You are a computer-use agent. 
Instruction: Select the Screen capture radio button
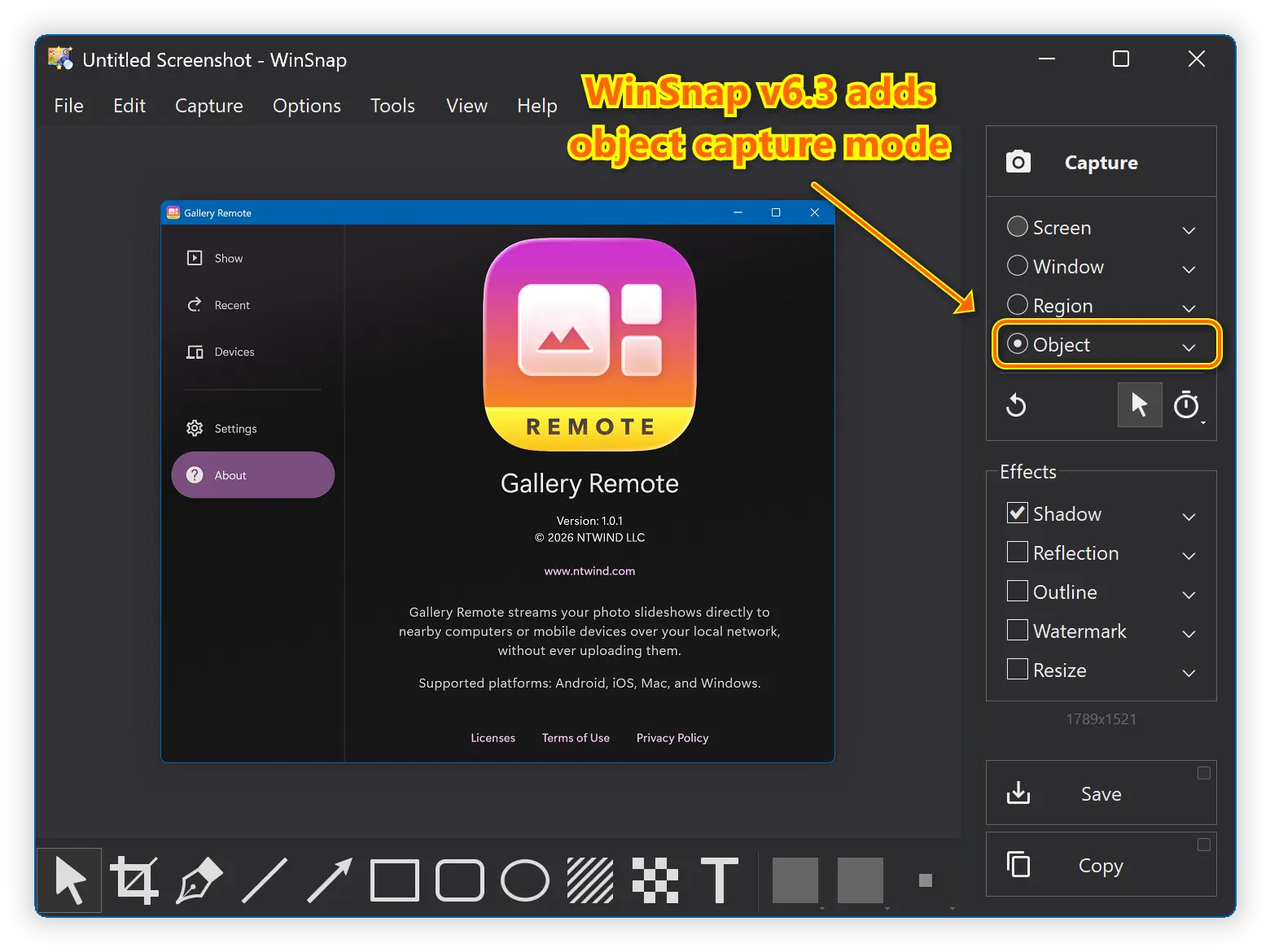(x=1018, y=226)
